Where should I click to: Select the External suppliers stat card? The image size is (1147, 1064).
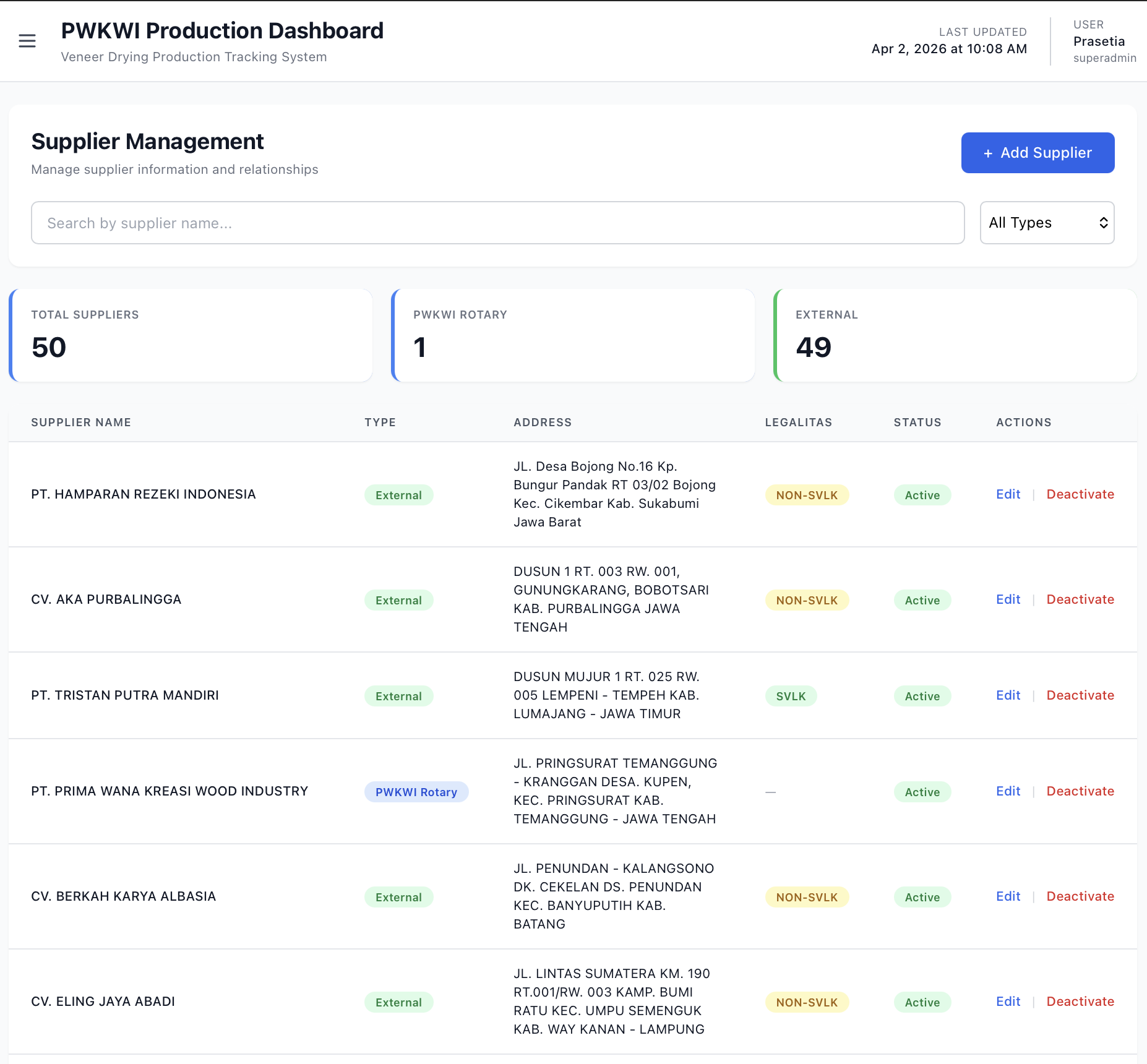[955, 335]
